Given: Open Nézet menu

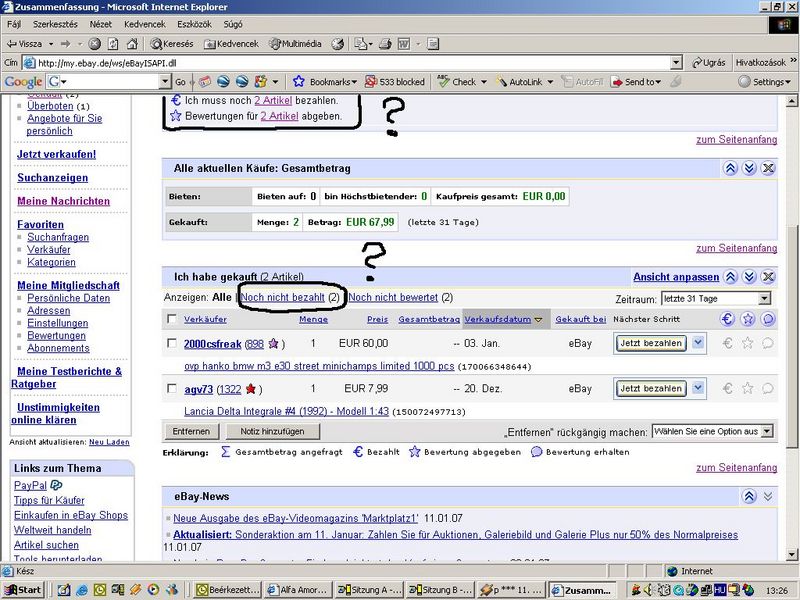Looking at the screenshot, I should coord(101,24).
